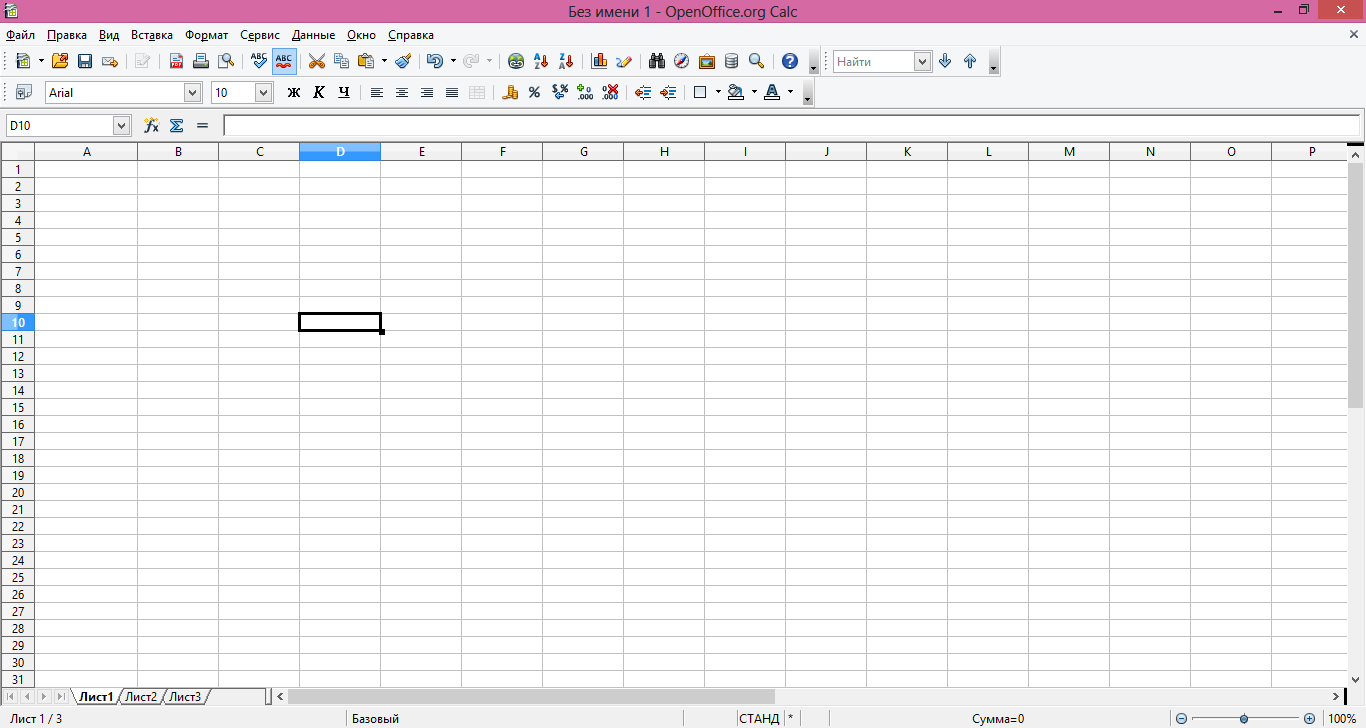
Task: Open the Данные menu
Action: click(313, 34)
